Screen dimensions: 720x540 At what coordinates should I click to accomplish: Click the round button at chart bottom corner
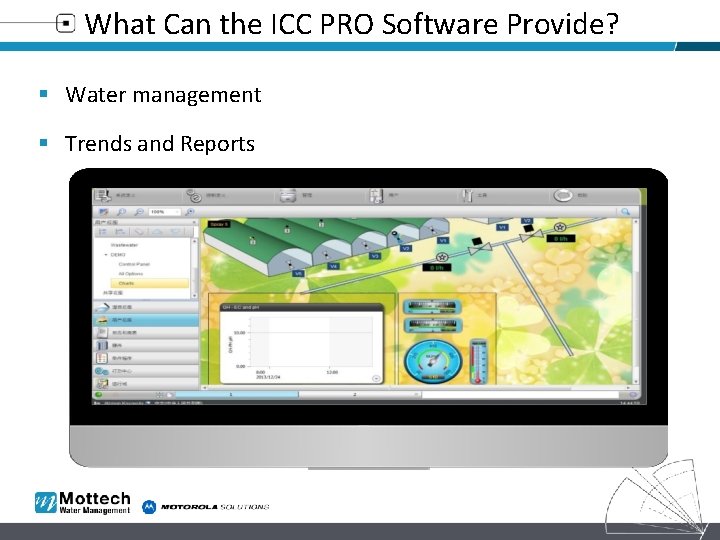coord(376,379)
